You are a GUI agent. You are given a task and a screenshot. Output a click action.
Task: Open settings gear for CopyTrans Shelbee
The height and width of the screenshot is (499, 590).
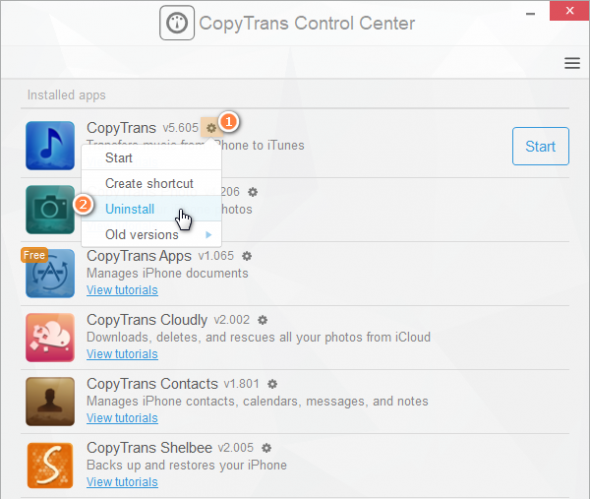(266, 448)
